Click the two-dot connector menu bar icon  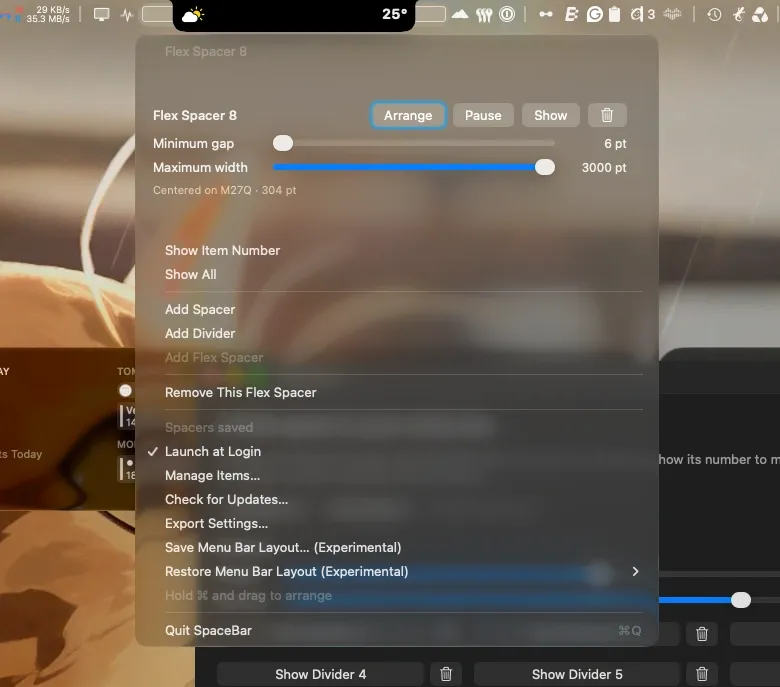[x=546, y=14]
